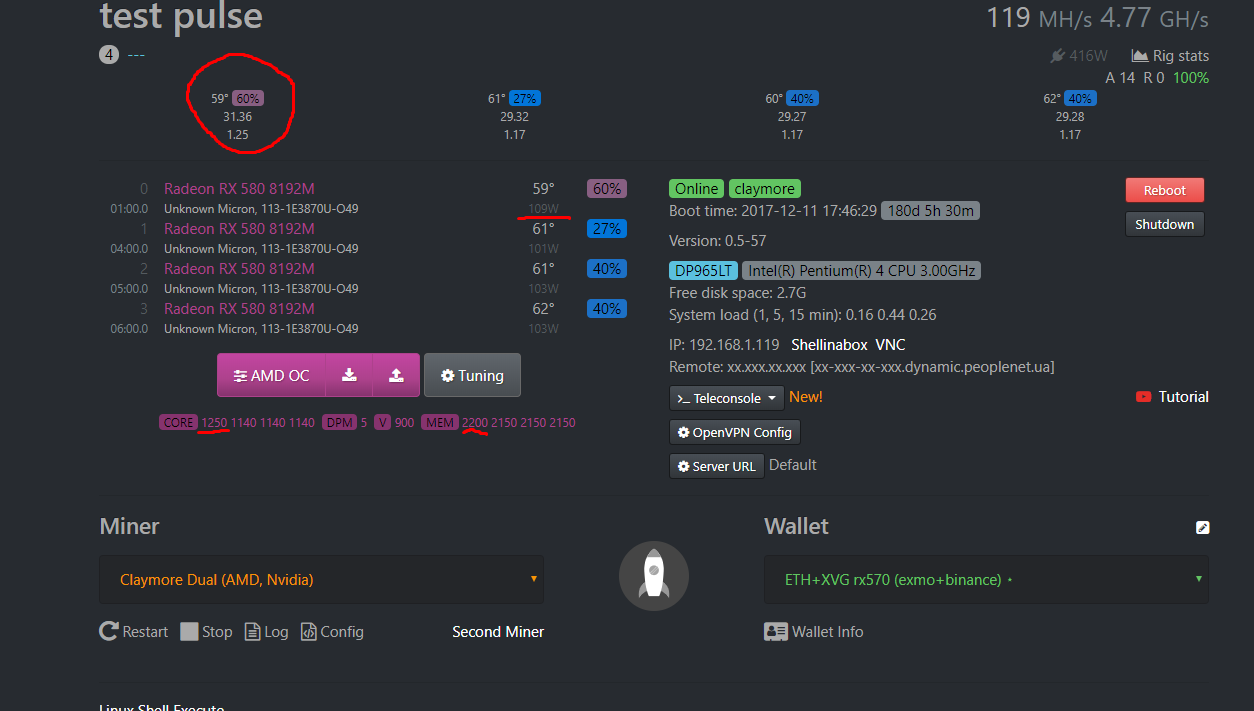Click the Second Miner option
Viewport: 1254px width, 711px height.
coord(498,632)
